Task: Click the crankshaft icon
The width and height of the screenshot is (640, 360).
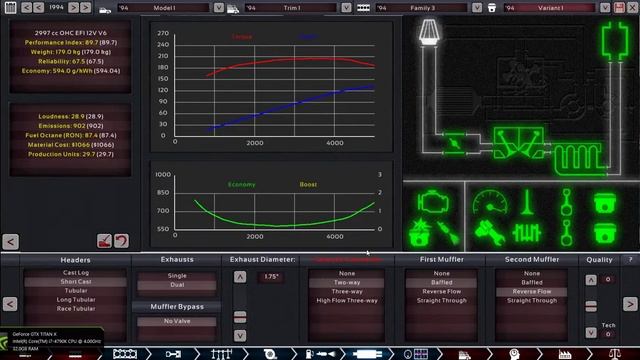Action: [527, 233]
